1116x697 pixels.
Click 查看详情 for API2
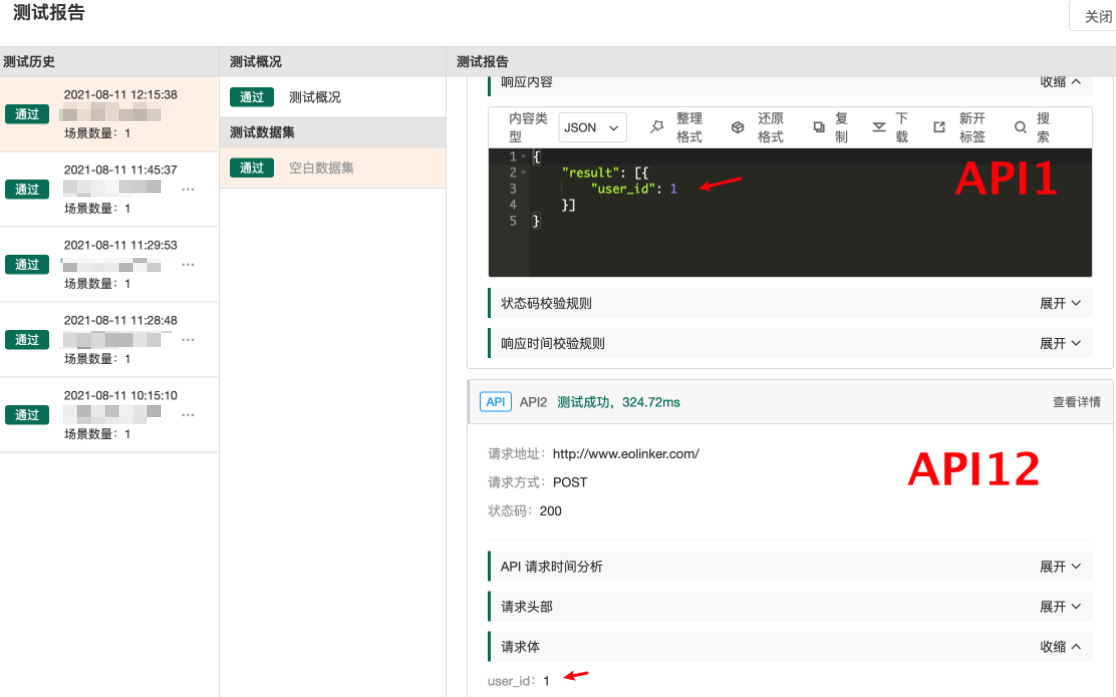coord(1076,402)
